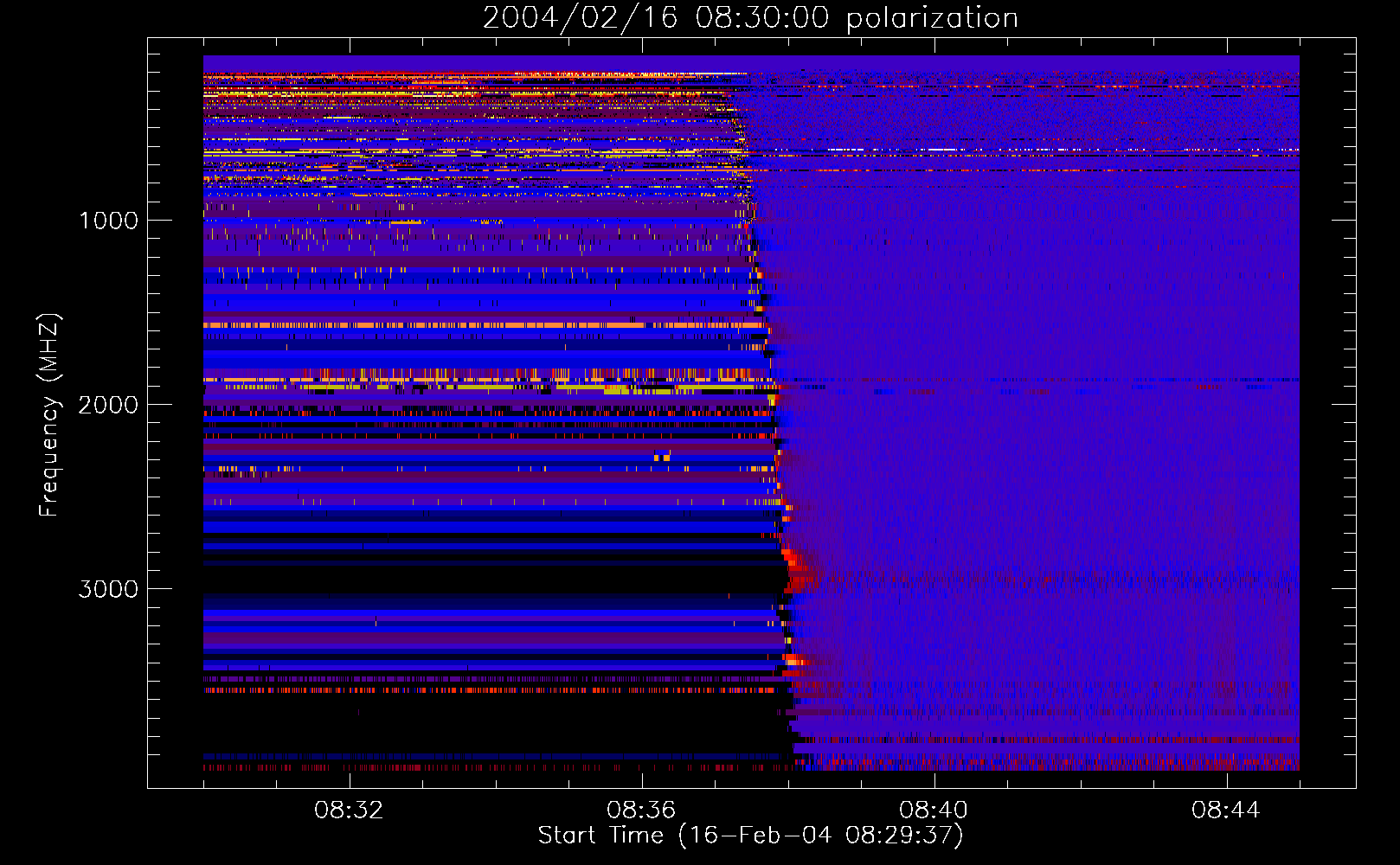Click the 08:40 time tick label
This screenshot has width=1400, height=865.
click(934, 811)
